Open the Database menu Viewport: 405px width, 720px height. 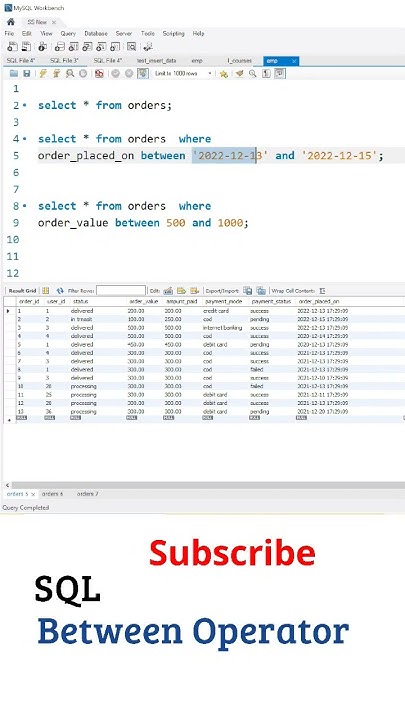point(96,34)
